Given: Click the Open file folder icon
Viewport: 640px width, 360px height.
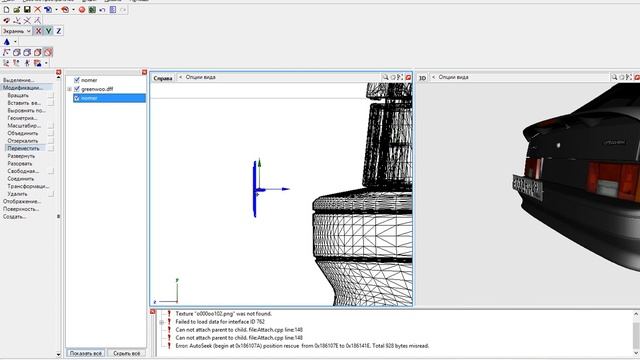Looking at the screenshot, I should click(17, 9).
